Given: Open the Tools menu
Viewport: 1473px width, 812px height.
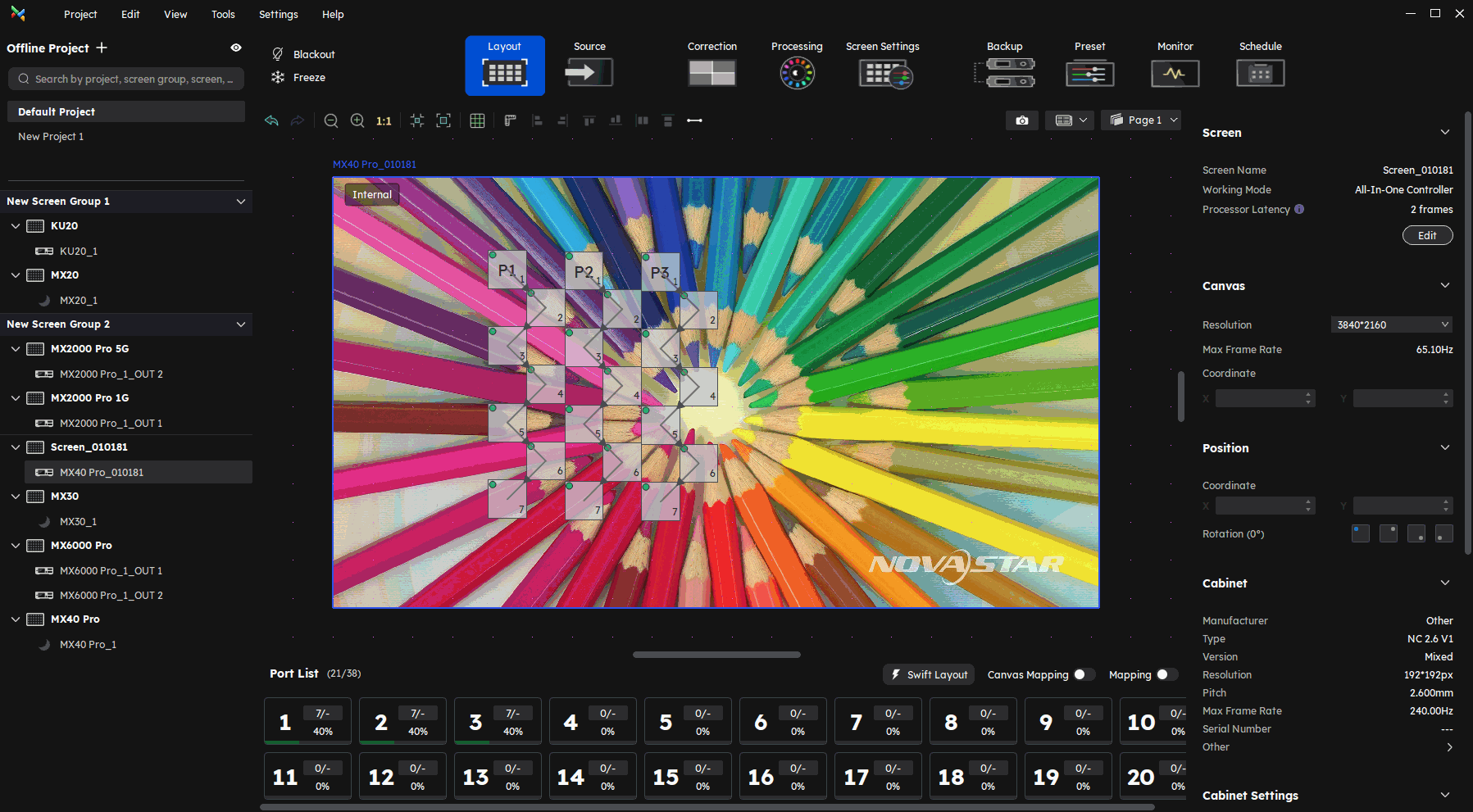Looking at the screenshot, I should 223,14.
